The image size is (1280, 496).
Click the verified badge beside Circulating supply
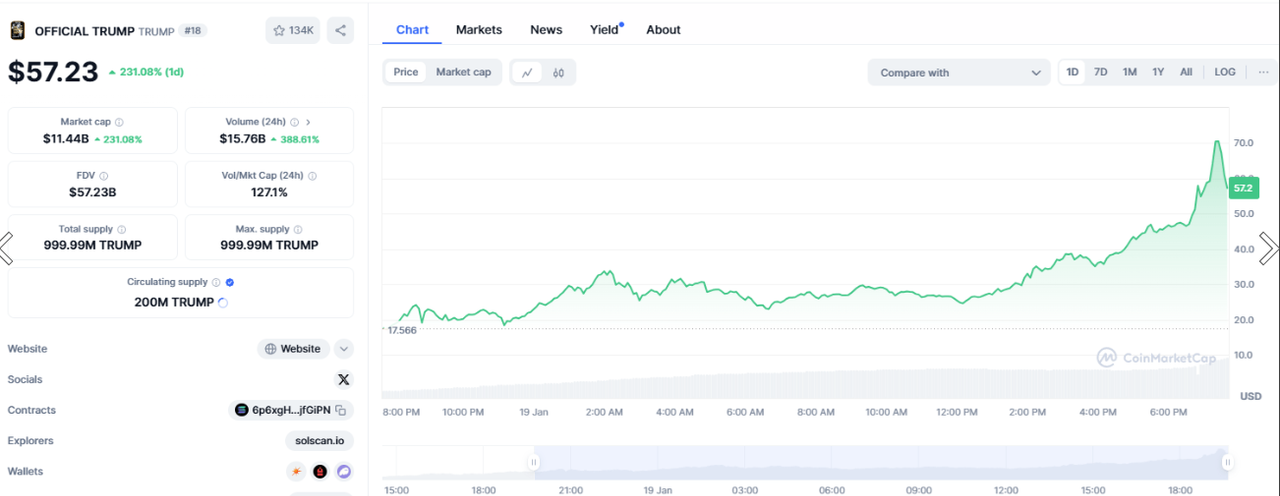coord(230,283)
